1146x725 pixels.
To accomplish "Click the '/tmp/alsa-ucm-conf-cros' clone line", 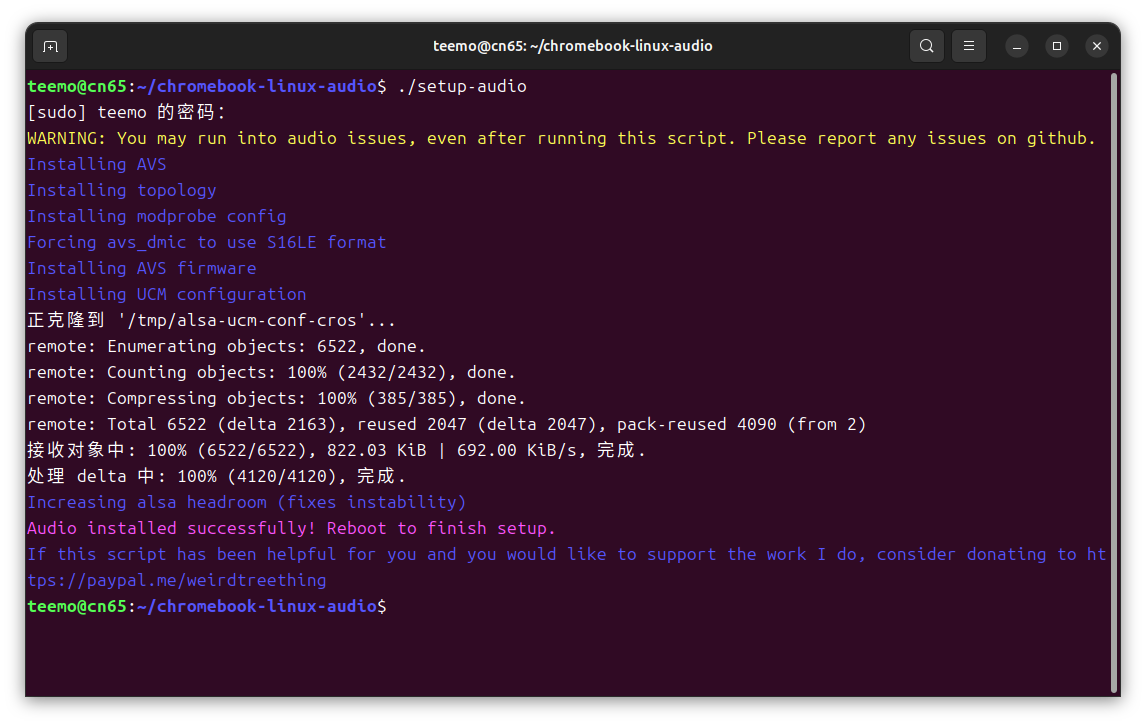I will pos(211,320).
